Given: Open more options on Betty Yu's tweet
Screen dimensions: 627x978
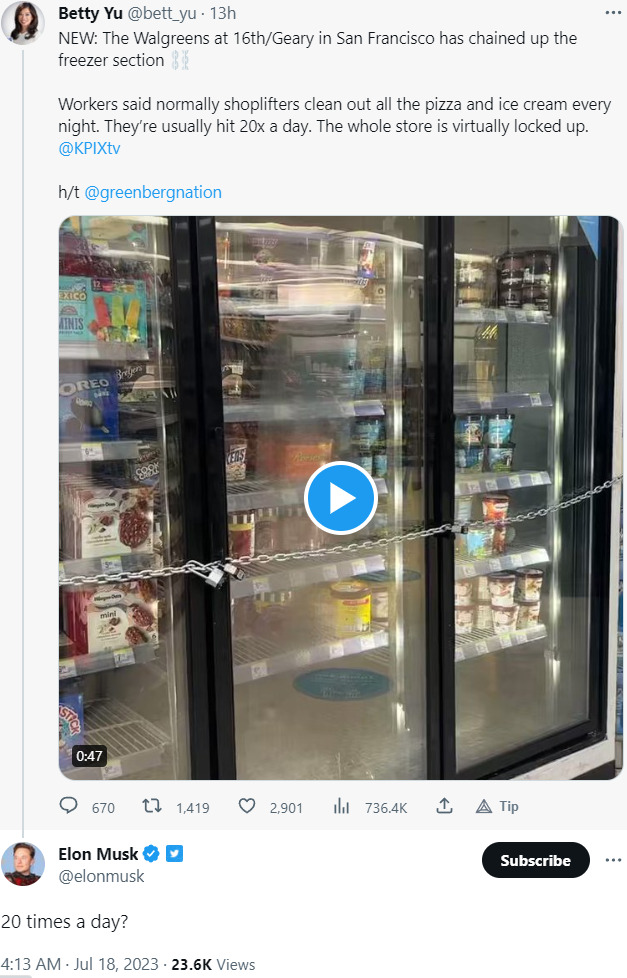Looking at the screenshot, I should [613, 12].
